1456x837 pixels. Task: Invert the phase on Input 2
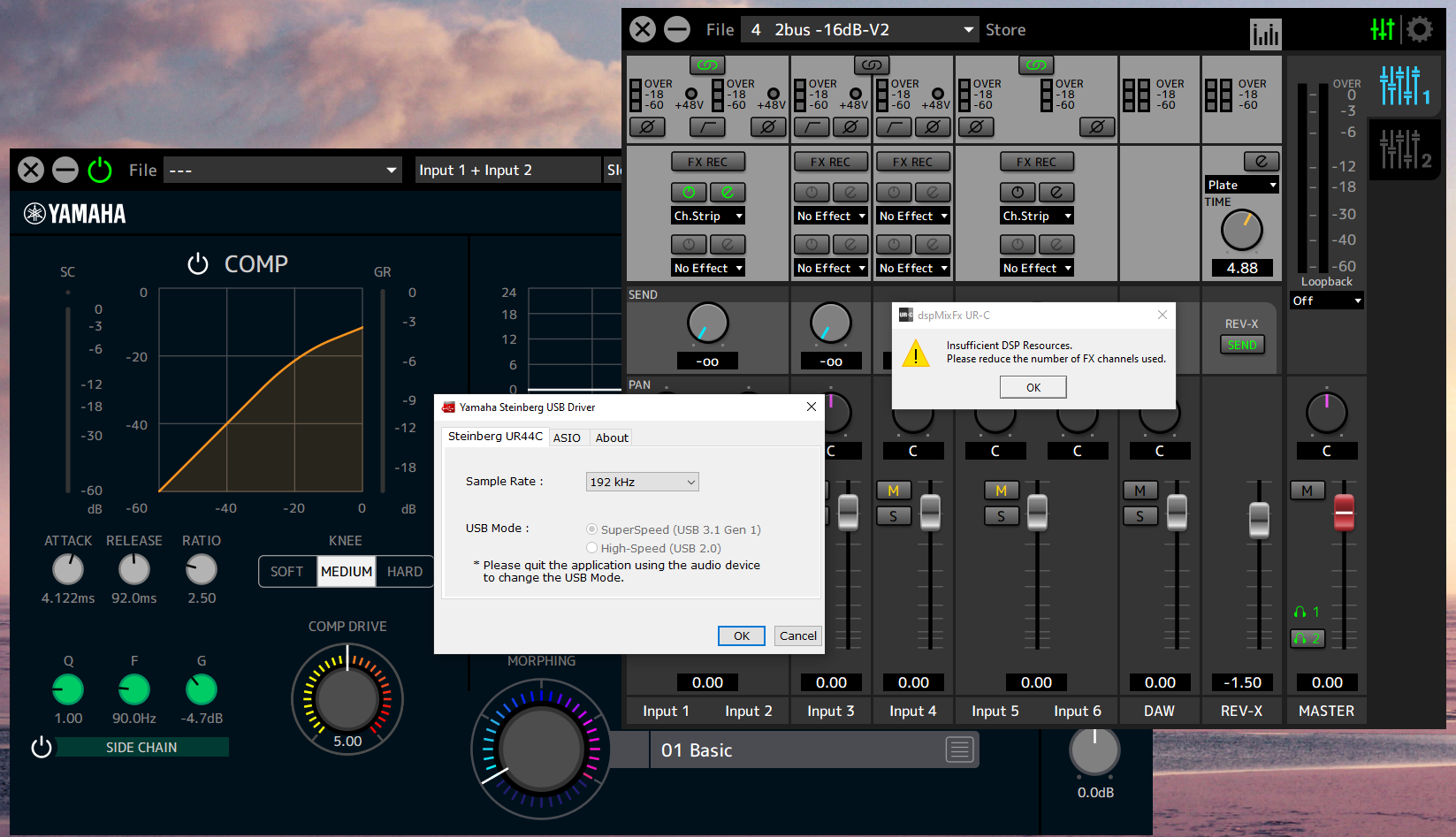click(768, 127)
